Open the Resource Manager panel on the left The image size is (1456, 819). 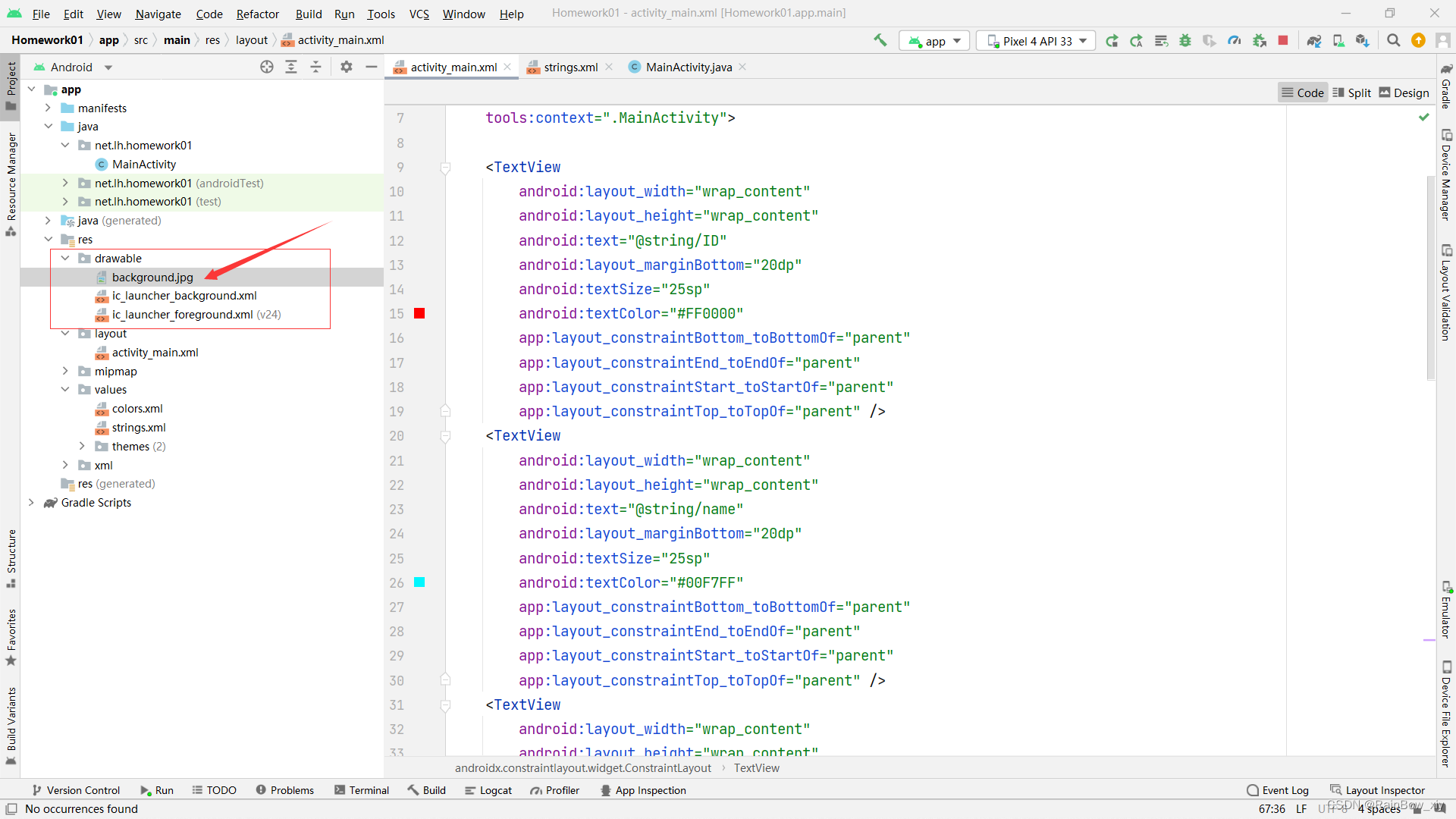[x=11, y=178]
